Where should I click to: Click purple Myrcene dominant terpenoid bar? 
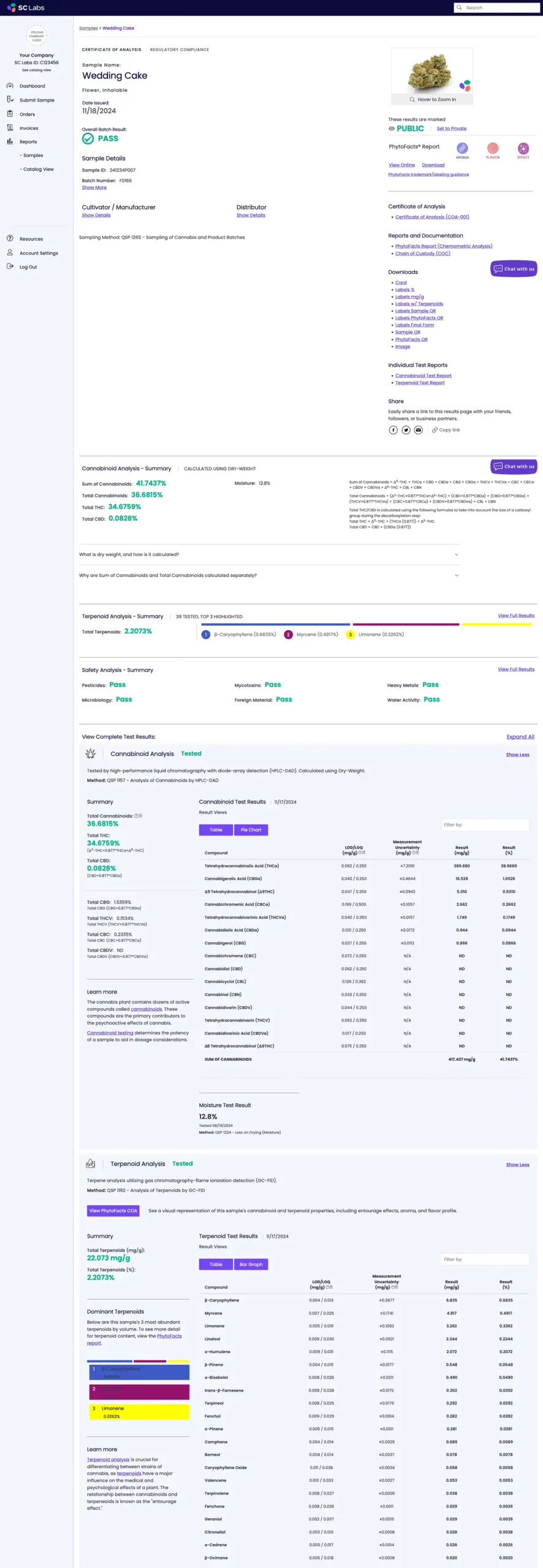point(139,1392)
